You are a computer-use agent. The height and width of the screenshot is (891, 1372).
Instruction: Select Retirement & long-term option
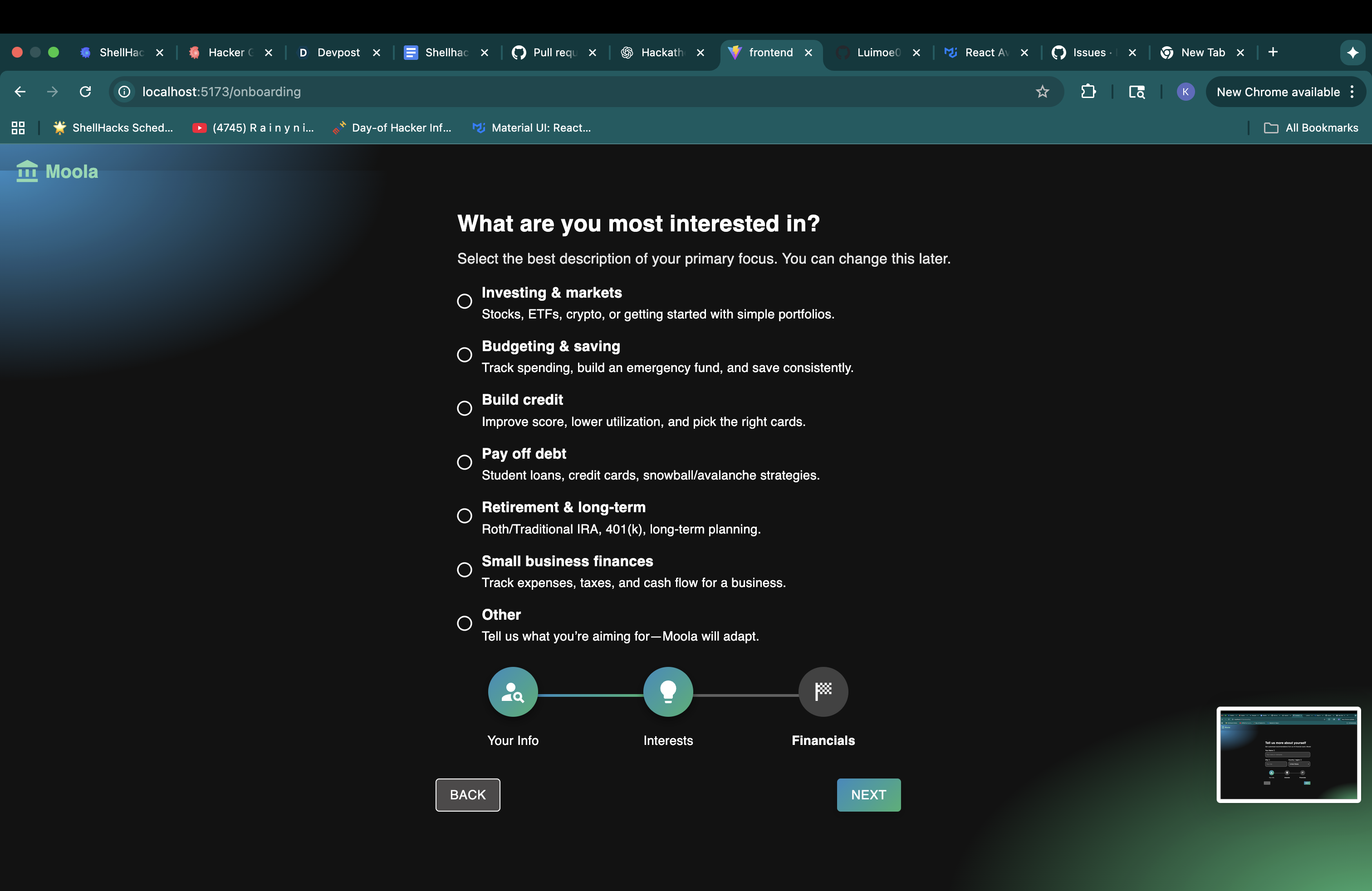click(x=465, y=516)
